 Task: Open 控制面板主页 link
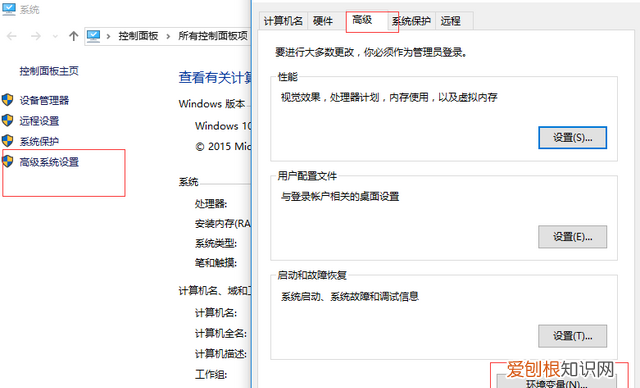[x=49, y=71]
